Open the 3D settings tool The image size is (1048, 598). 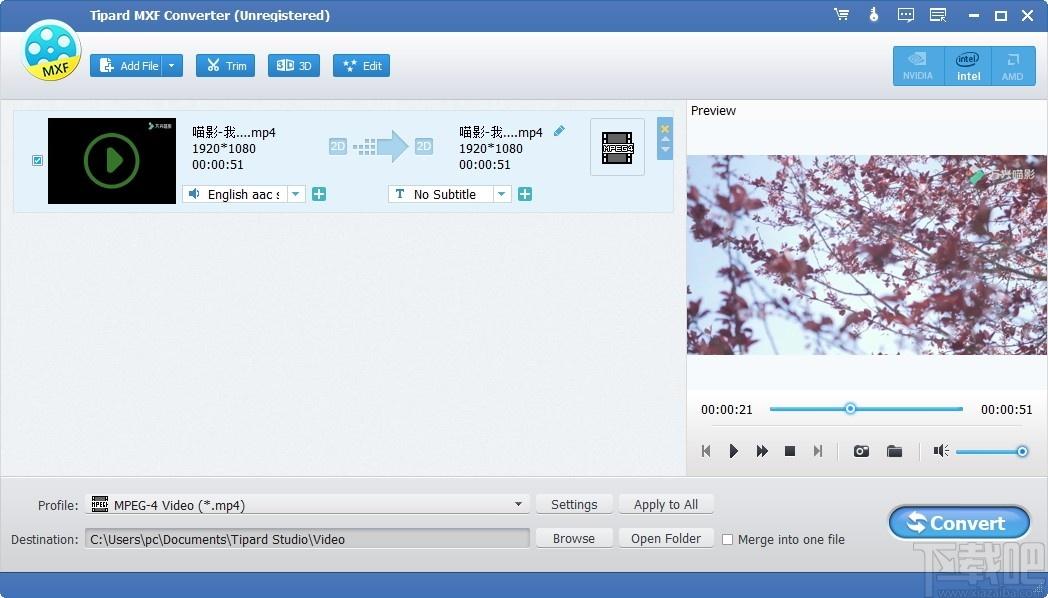click(294, 65)
